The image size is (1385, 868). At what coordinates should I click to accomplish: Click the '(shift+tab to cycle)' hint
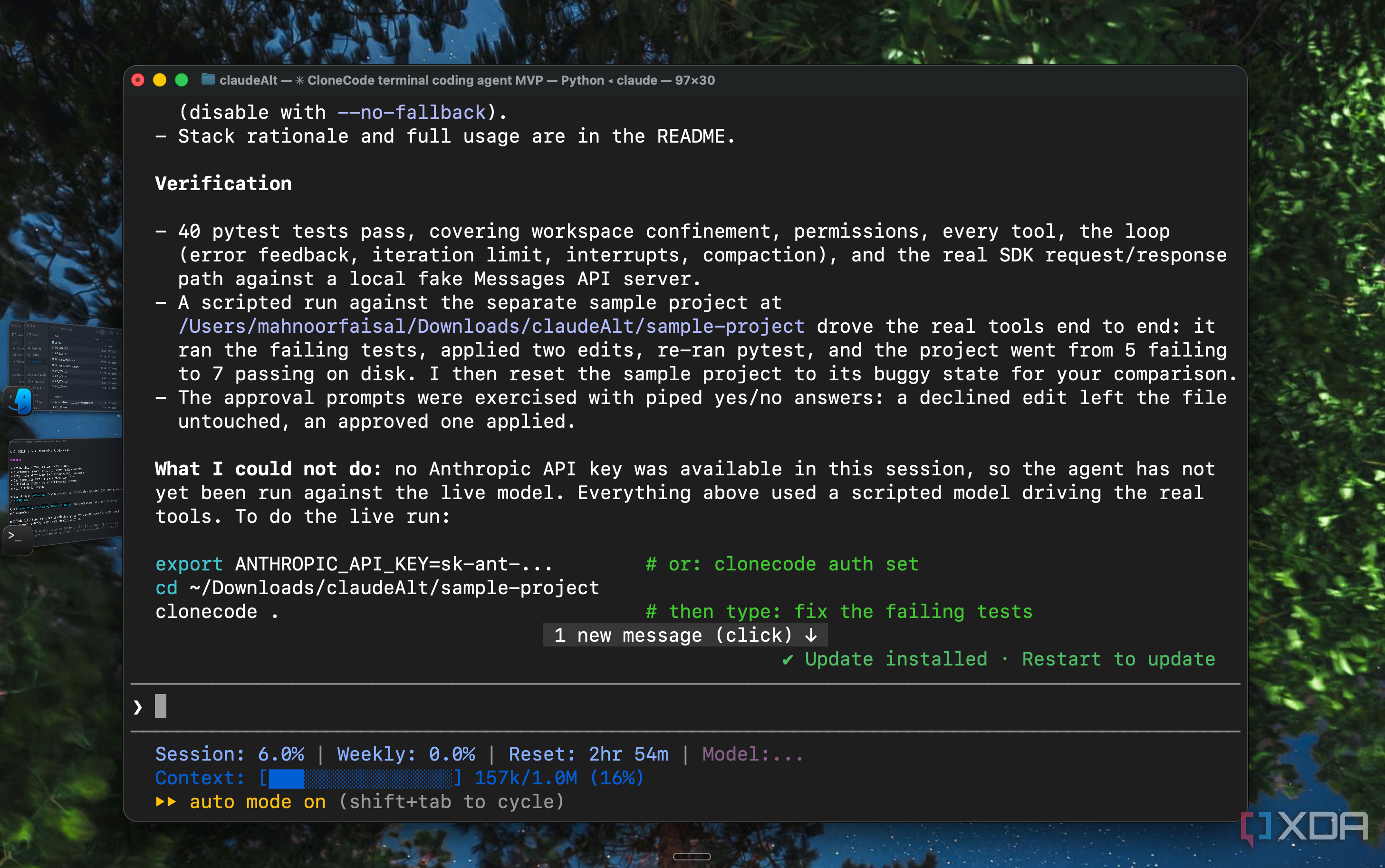tap(451, 801)
